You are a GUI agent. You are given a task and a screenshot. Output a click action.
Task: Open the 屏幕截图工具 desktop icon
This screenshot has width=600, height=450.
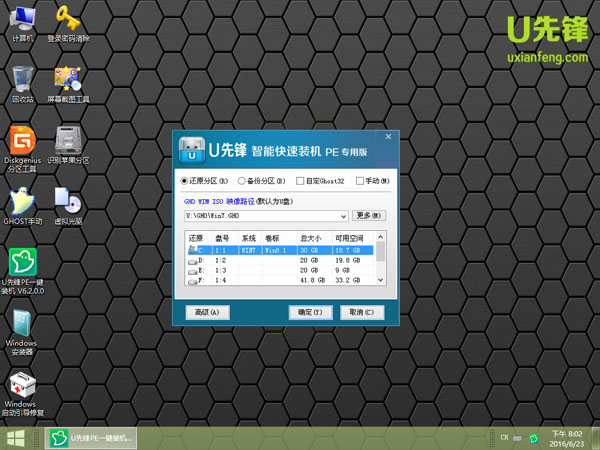68,80
